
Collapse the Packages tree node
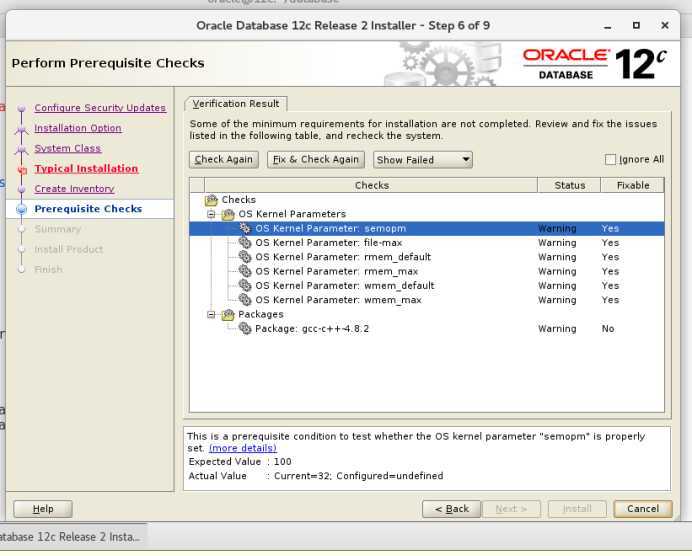tap(211, 315)
